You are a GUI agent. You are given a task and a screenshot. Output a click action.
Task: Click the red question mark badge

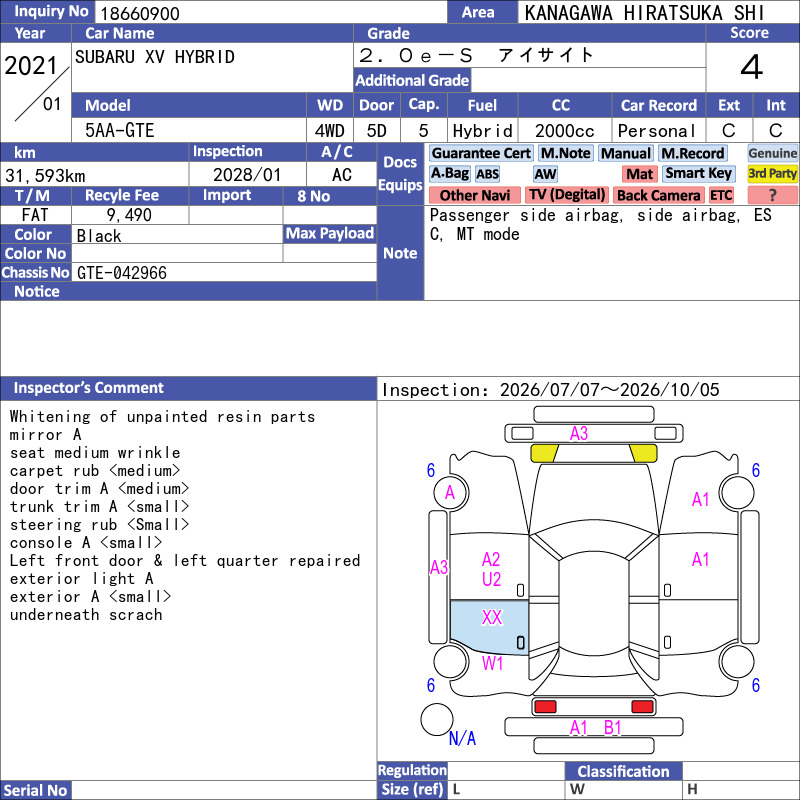[772, 195]
